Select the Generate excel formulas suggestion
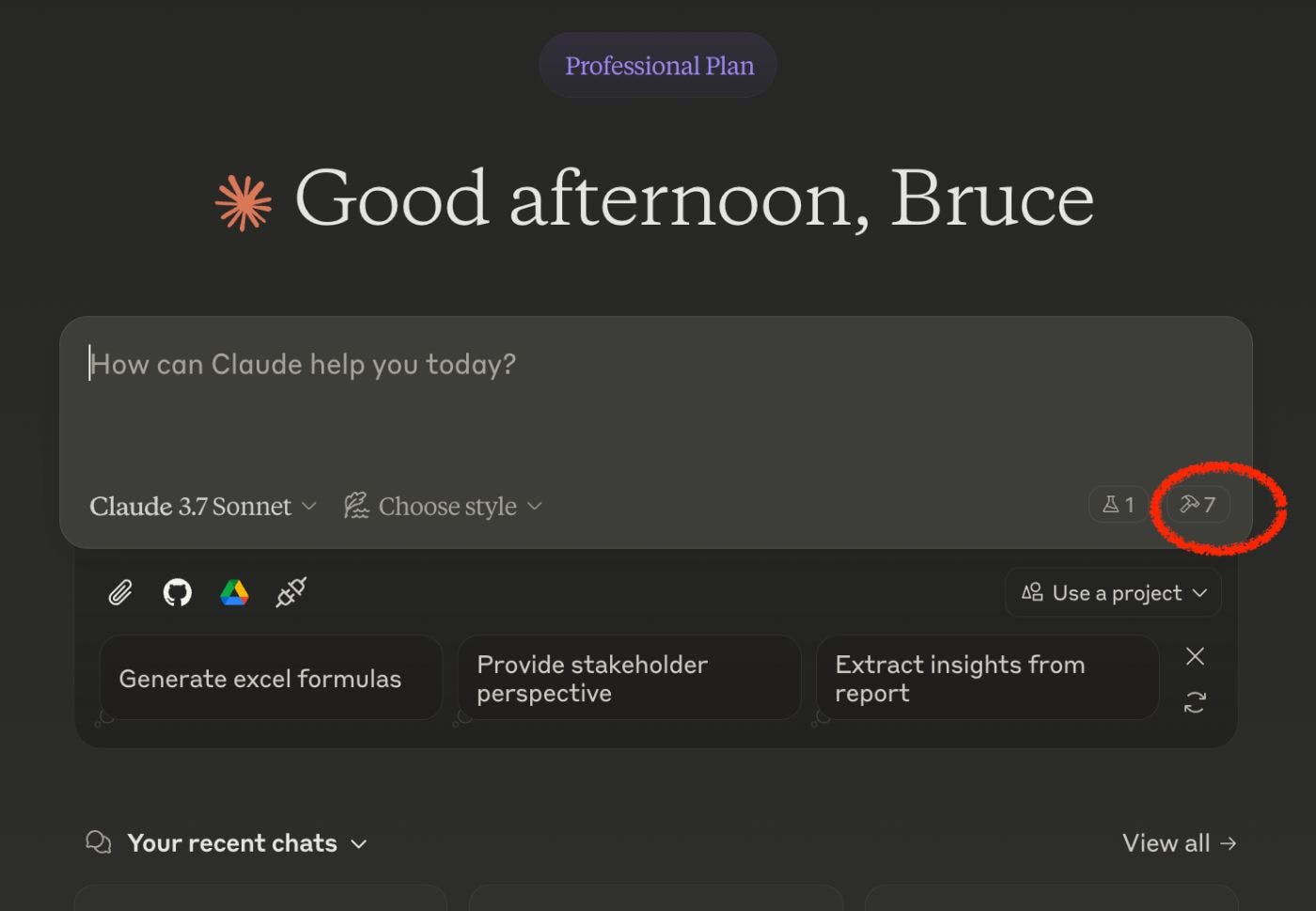The width and height of the screenshot is (1316, 911). [270, 679]
